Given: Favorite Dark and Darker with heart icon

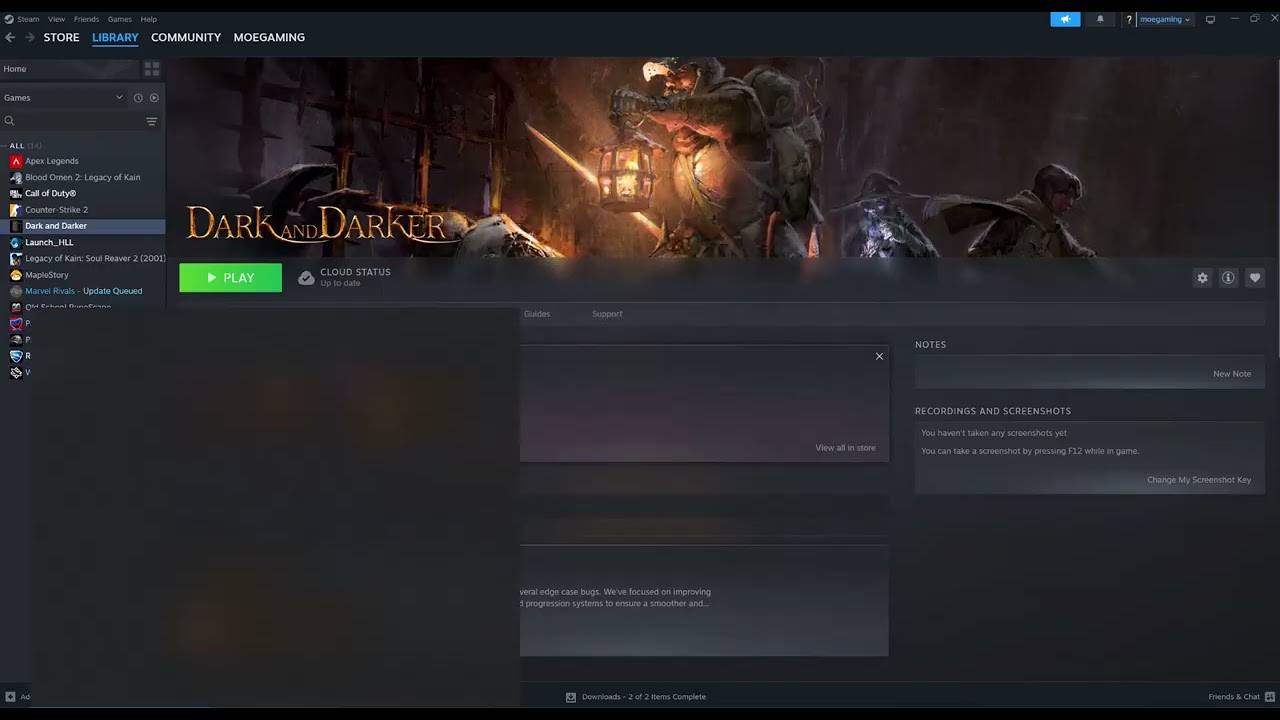Looking at the screenshot, I should click(x=1255, y=278).
